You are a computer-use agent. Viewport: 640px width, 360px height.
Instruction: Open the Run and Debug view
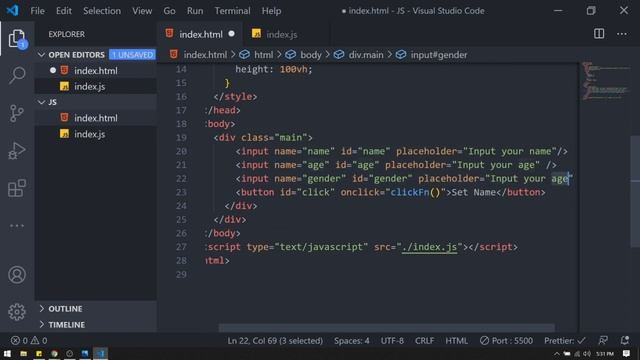(x=17, y=151)
